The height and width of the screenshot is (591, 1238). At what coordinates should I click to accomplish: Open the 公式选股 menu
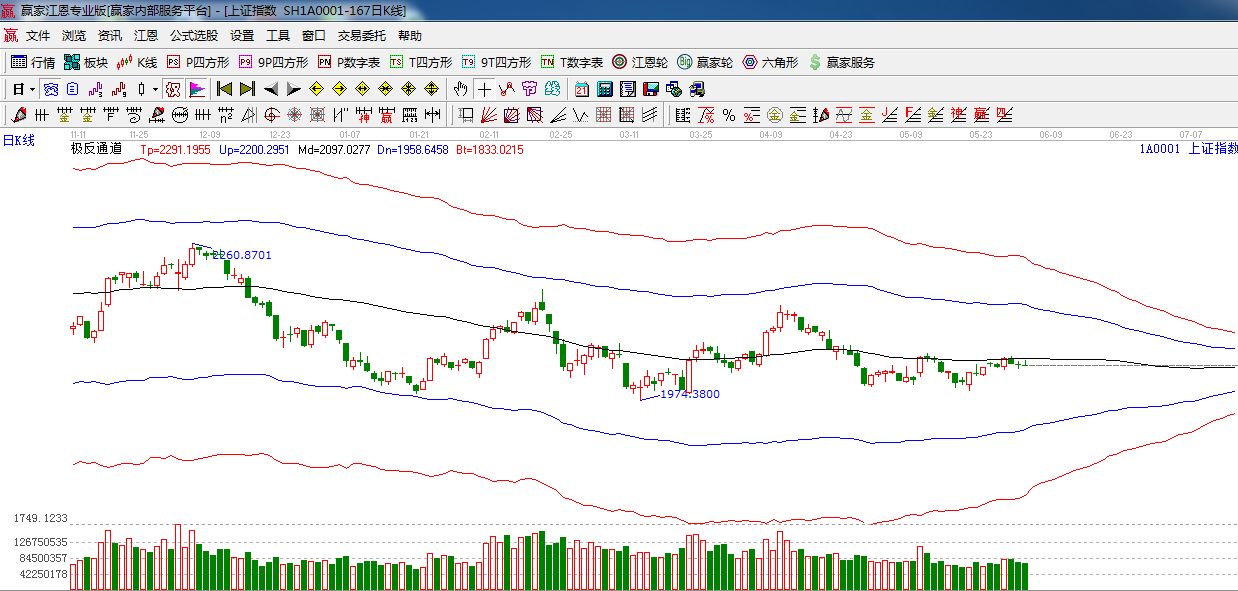[193, 35]
